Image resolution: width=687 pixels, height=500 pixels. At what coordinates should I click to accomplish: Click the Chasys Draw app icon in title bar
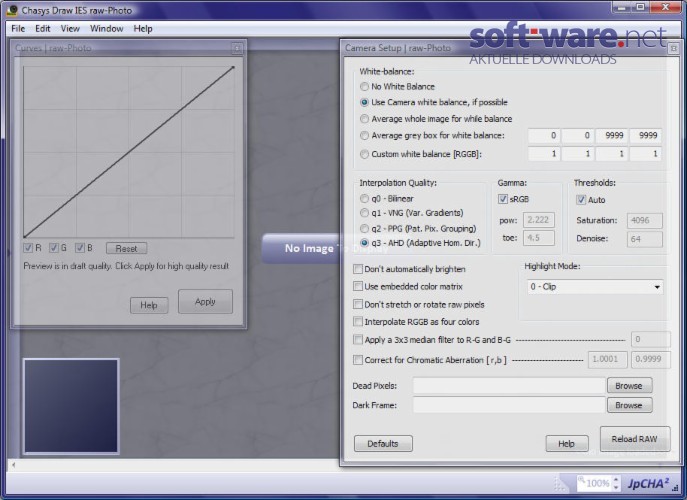point(12,10)
